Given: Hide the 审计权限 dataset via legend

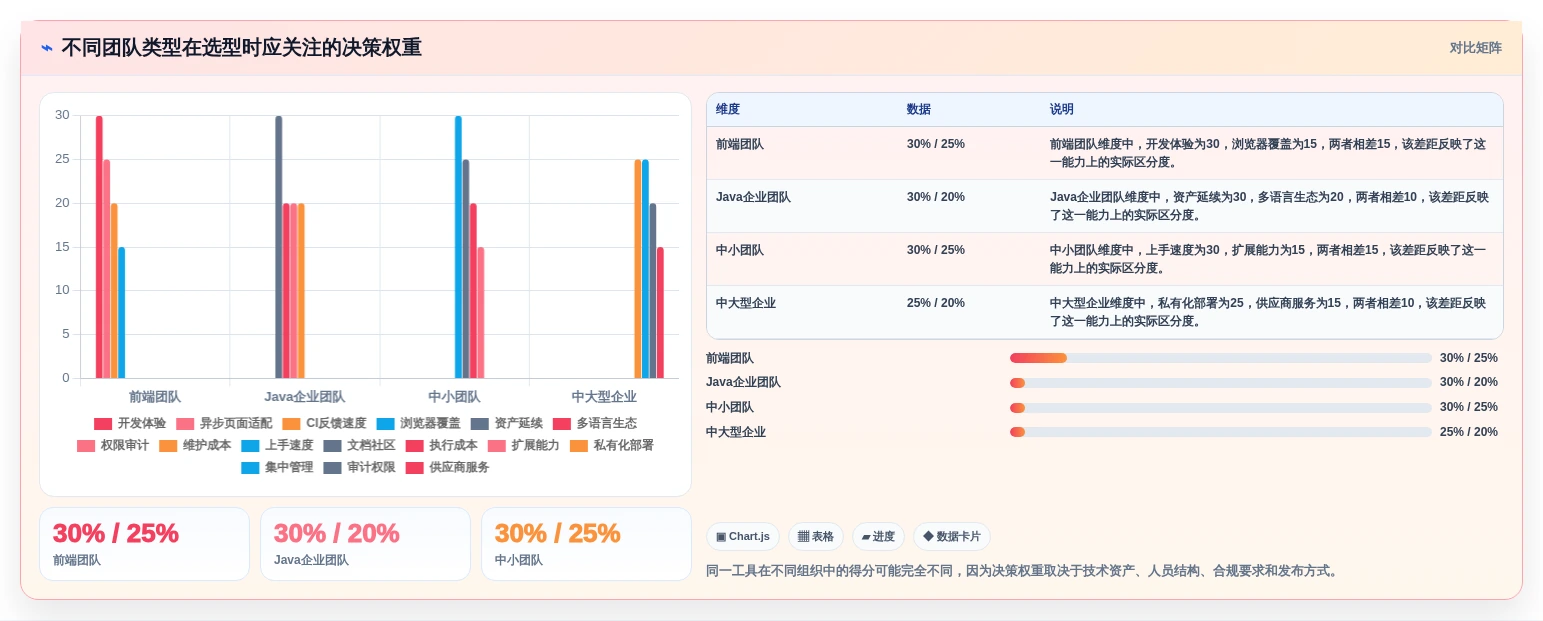Looking at the screenshot, I should (x=359, y=467).
